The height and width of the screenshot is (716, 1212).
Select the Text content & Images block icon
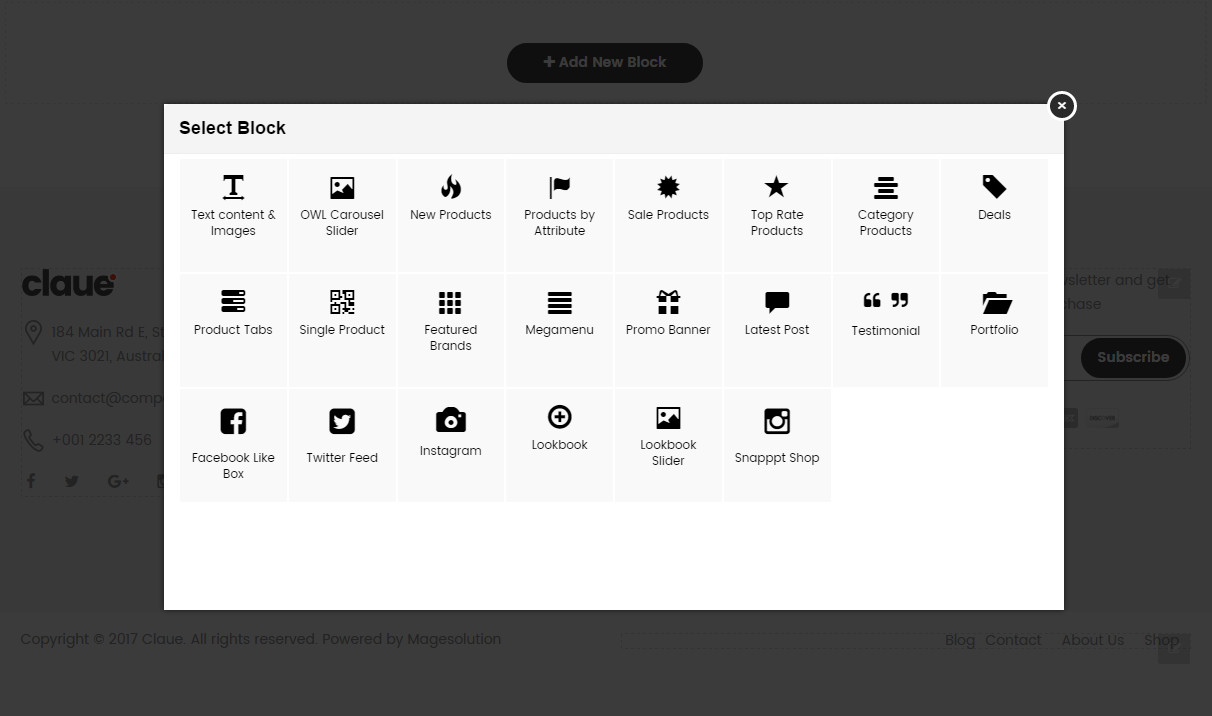(x=233, y=187)
